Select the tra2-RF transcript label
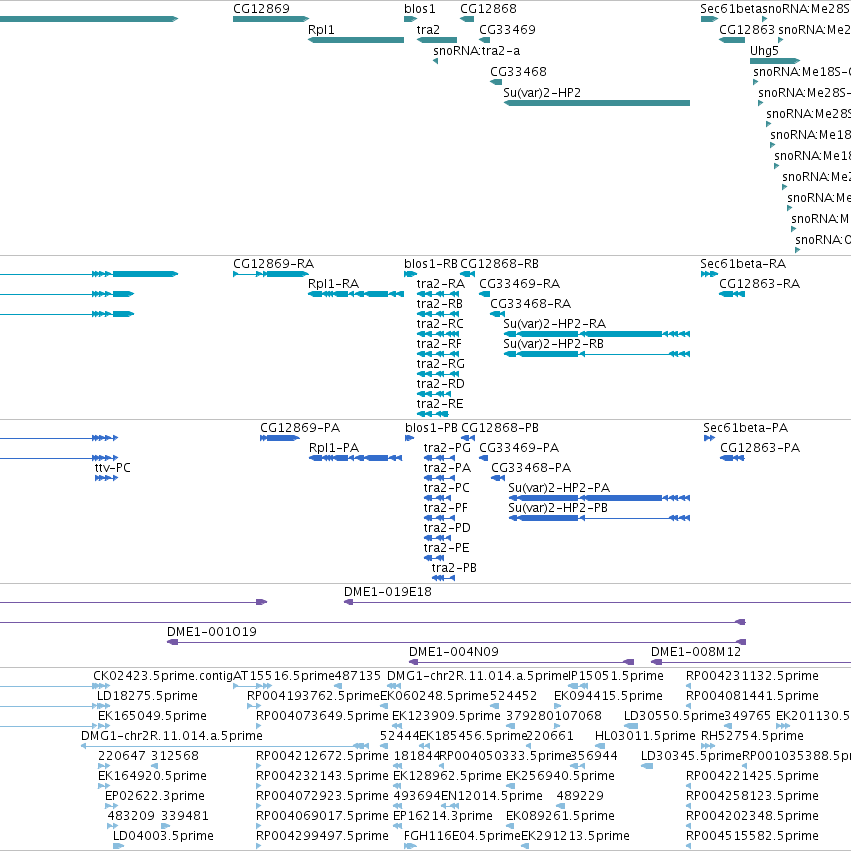Image resolution: width=851 pixels, height=851 pixels. pyautogui.click(x=439, y=344)
